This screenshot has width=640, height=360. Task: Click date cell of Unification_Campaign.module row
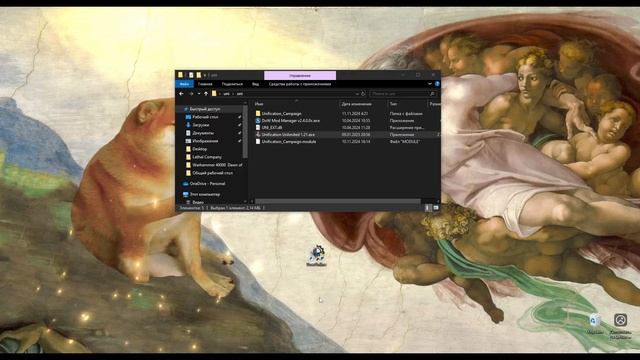(x=356, y=142)
